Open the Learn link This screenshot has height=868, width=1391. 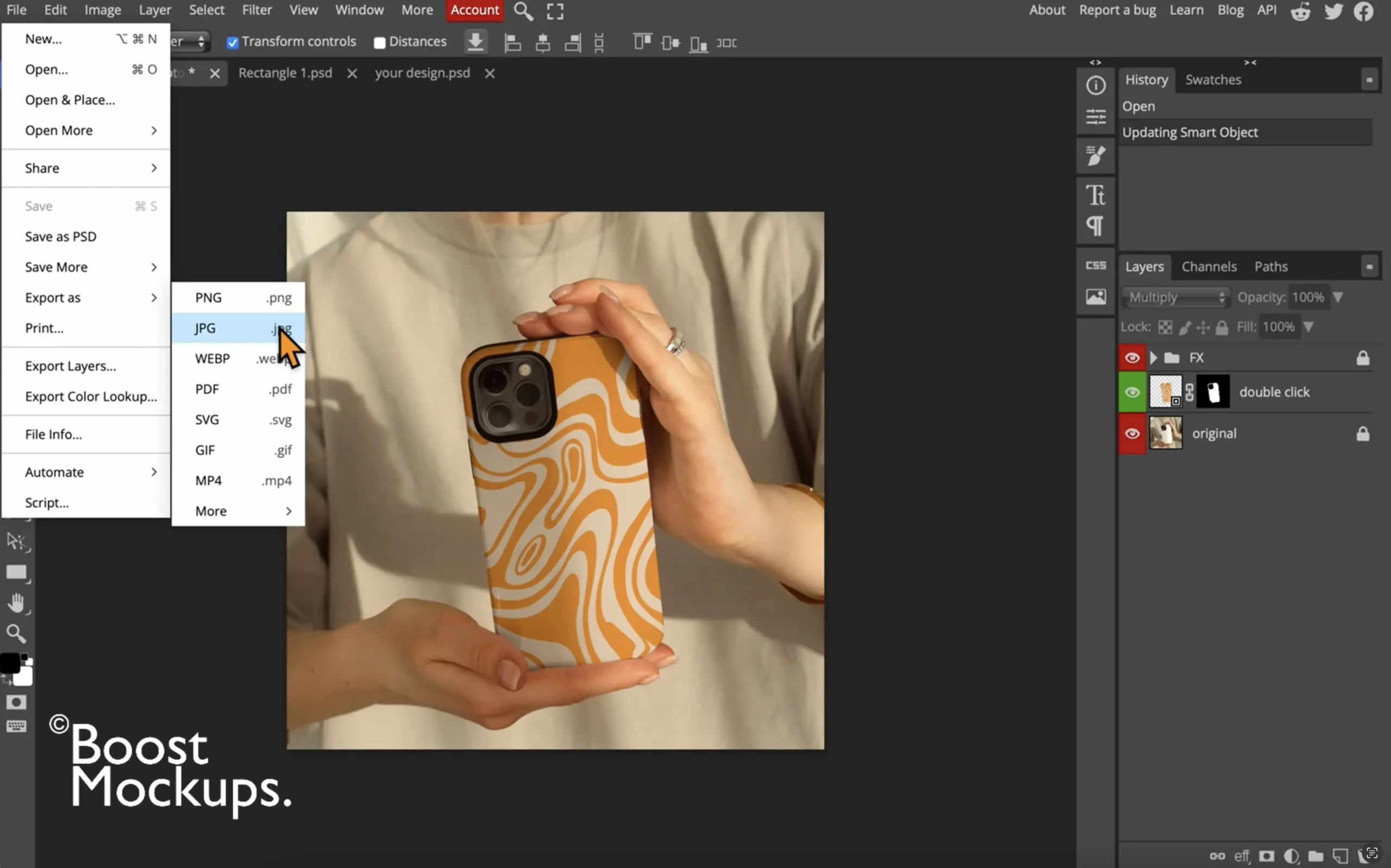[1186, 10]
